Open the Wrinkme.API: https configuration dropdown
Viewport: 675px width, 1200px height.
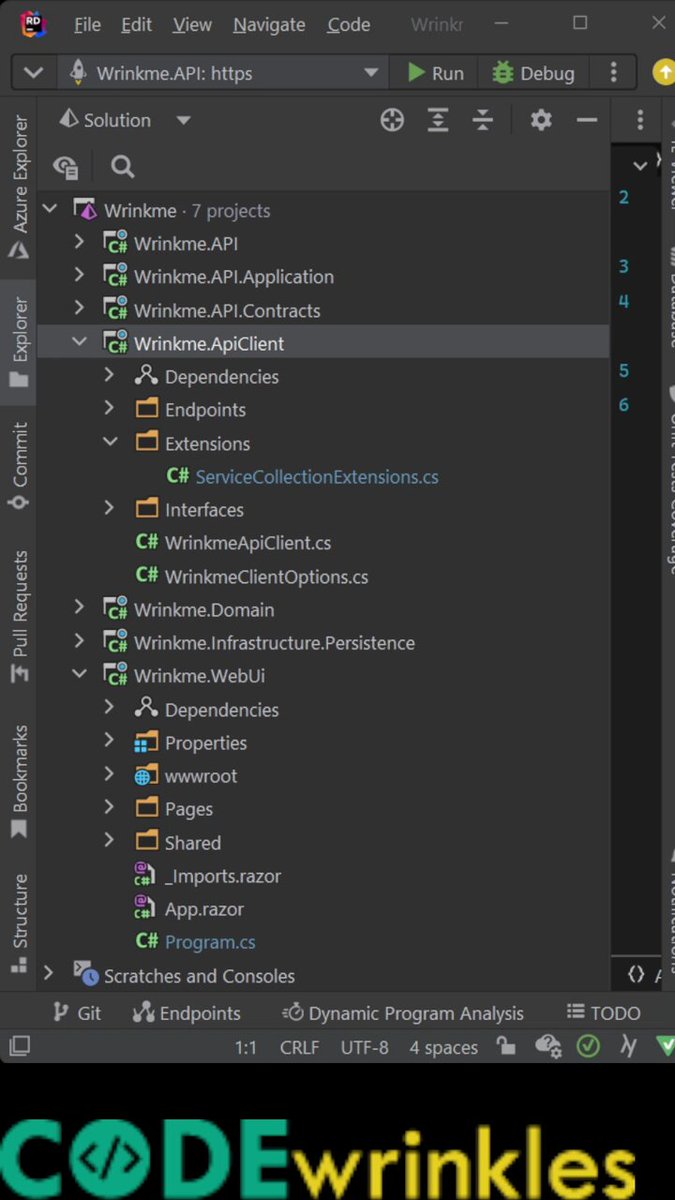pos(224,73)
